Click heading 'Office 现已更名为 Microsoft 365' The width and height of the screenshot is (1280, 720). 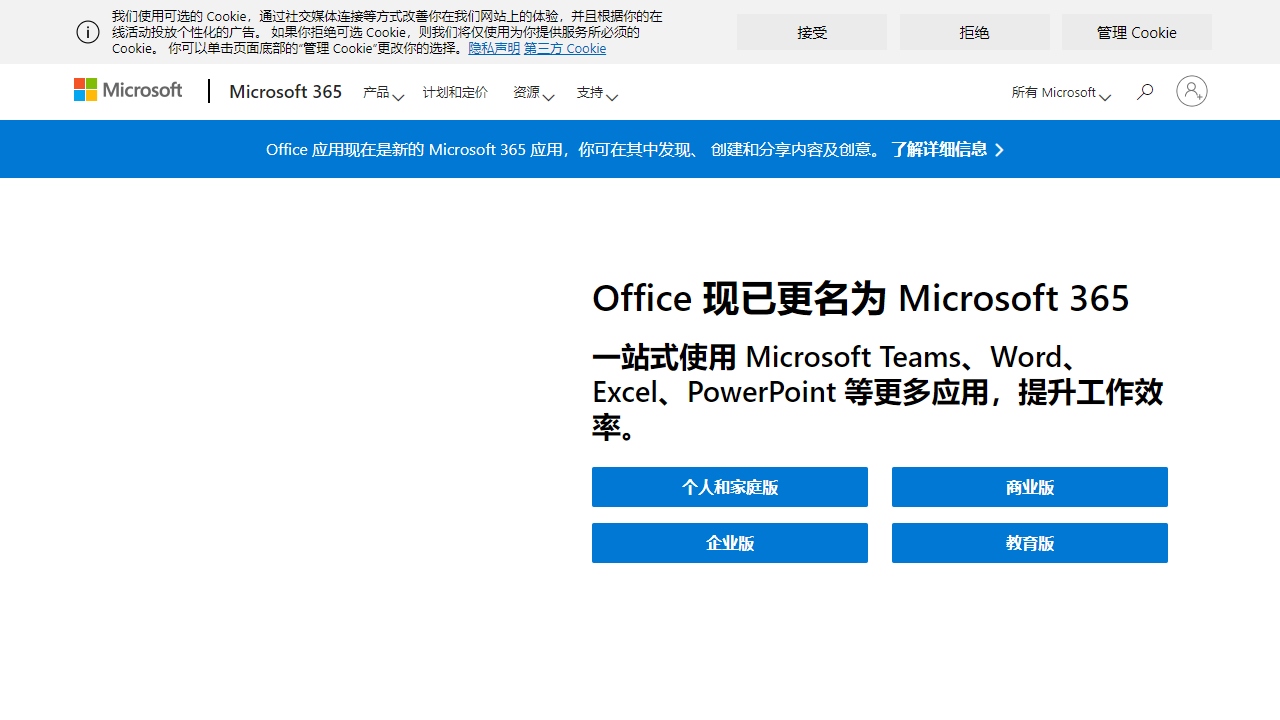coord(861,298)
